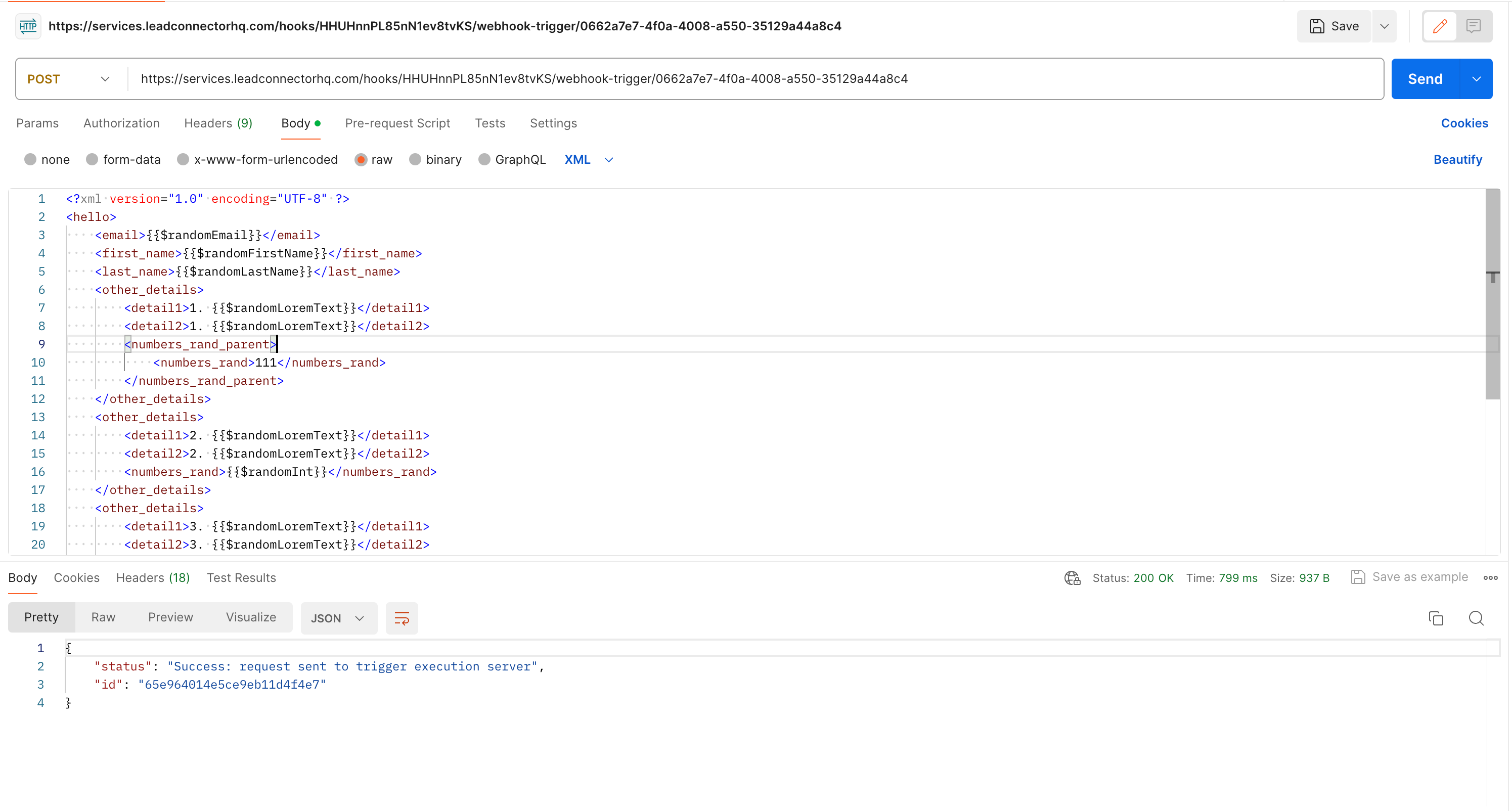
Task: Click the Beautify link
Action: click(x=1457, y=160)
